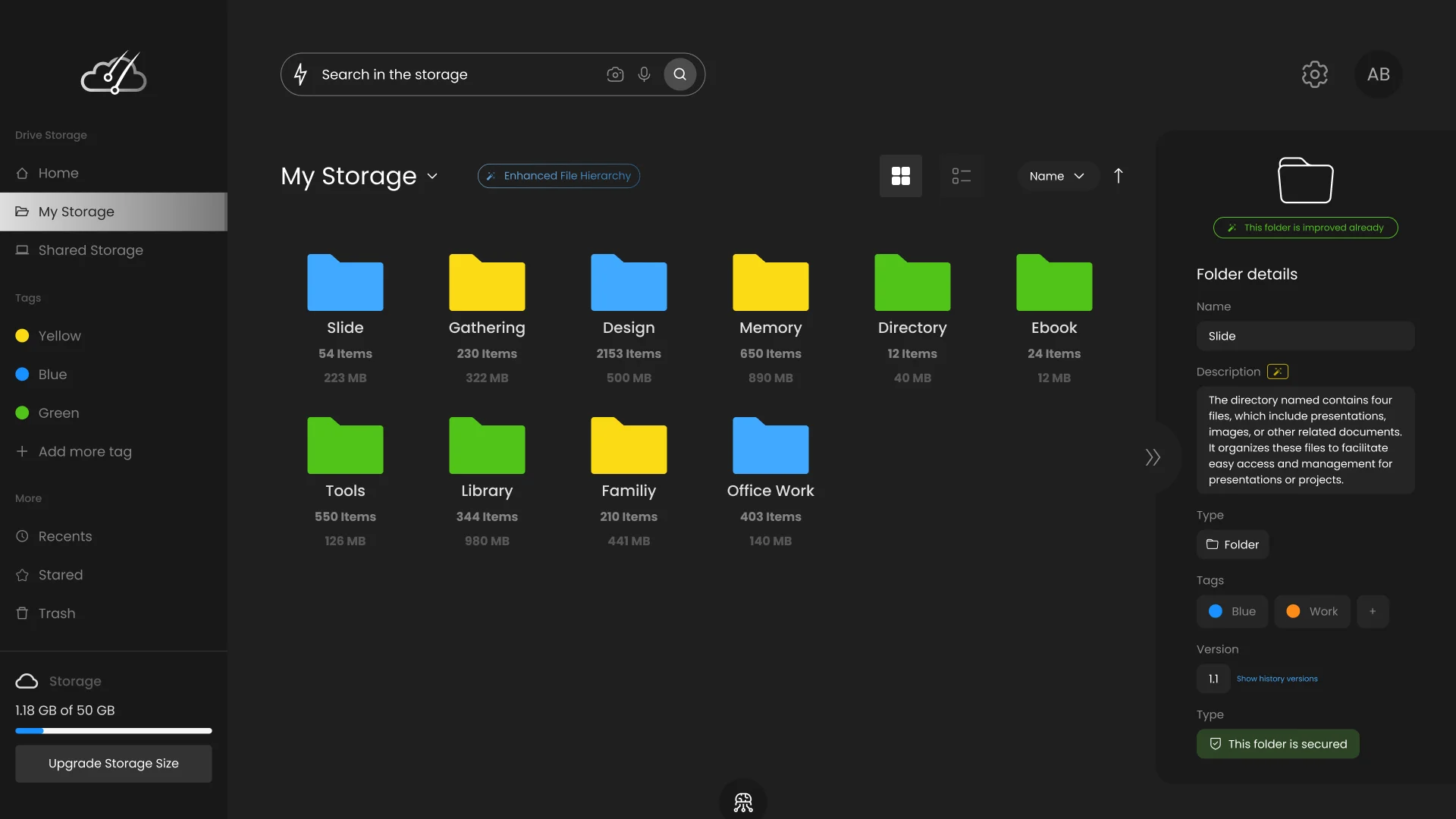Select the Work tag chip
This screenshot has height=819, width=1456.
click(x=1312, y=611)
